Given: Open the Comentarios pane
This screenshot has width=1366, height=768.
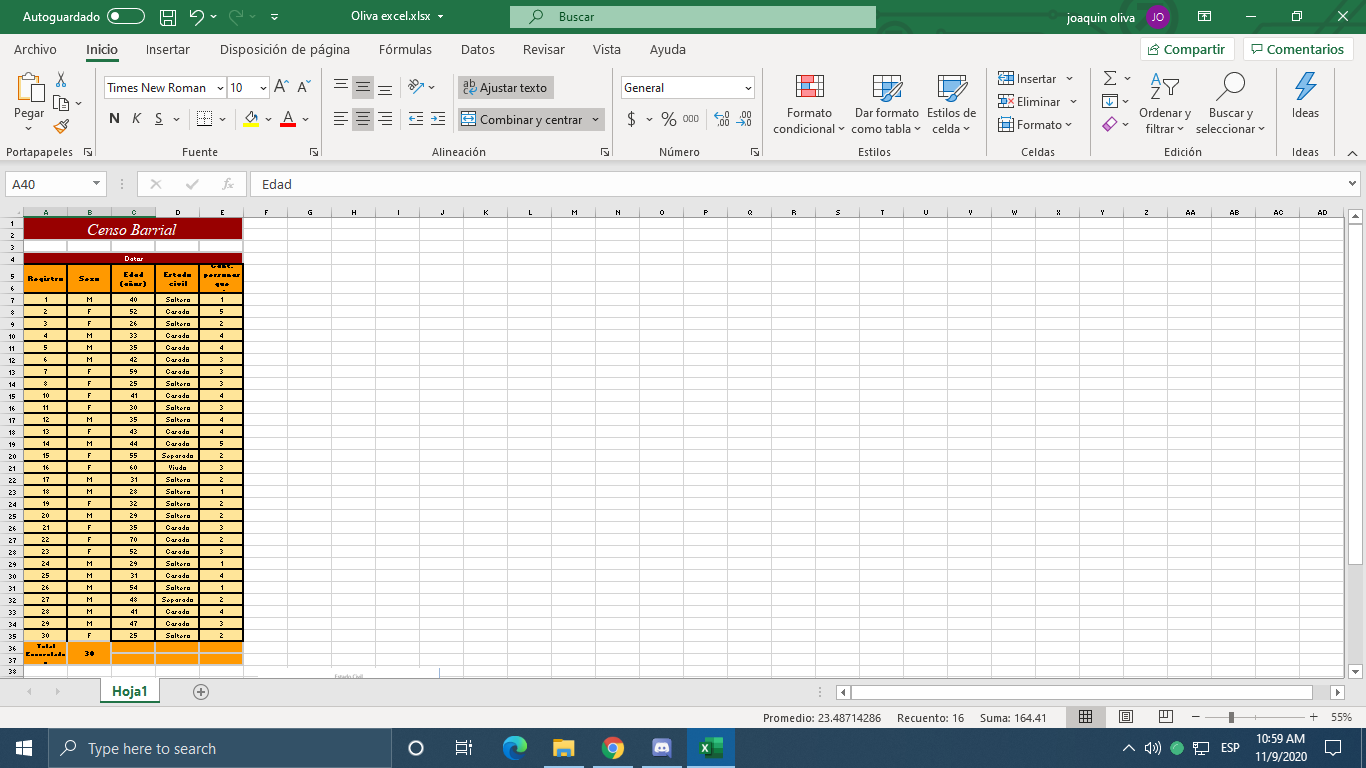Looking at the screenshot, I should (1296, 49).
